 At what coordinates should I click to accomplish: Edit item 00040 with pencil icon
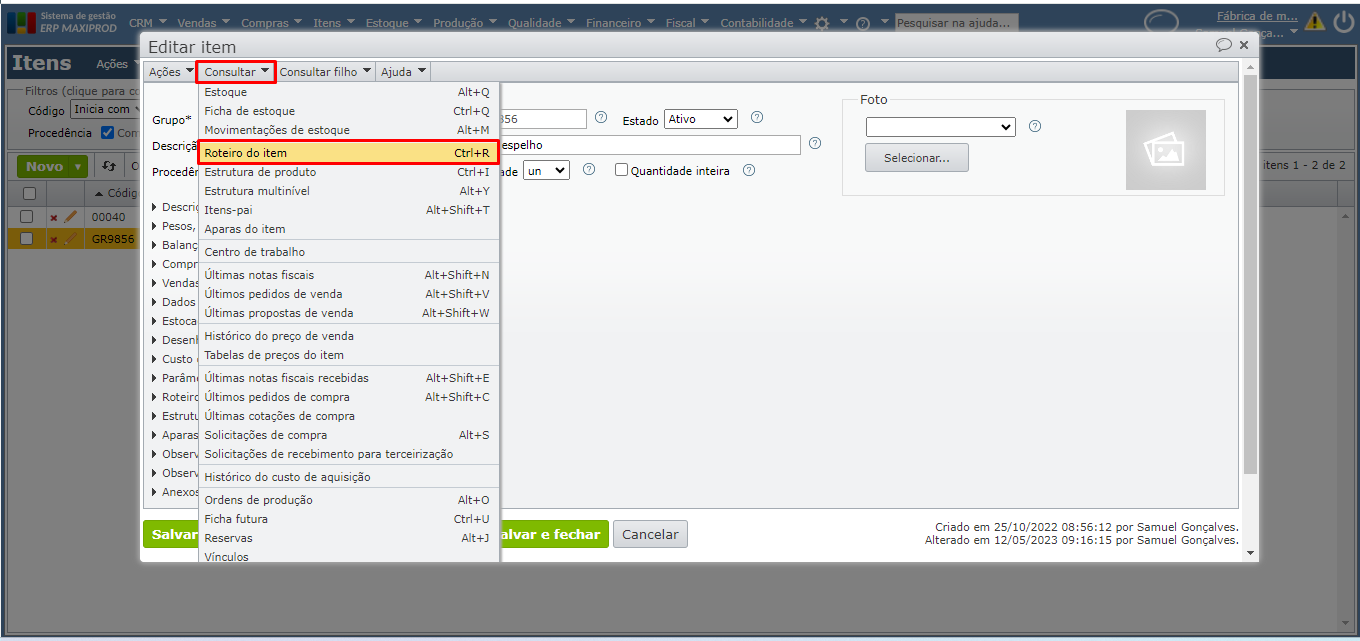coord(70,216)
